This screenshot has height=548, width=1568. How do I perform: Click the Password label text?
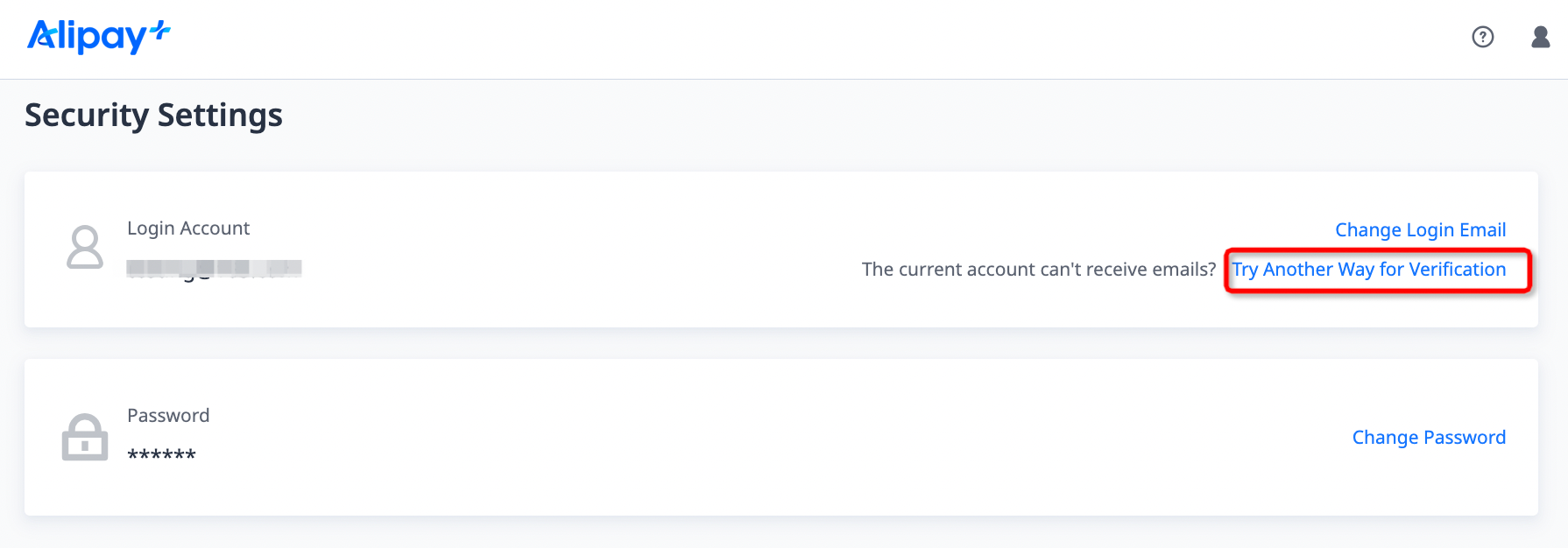coord(168,416)
